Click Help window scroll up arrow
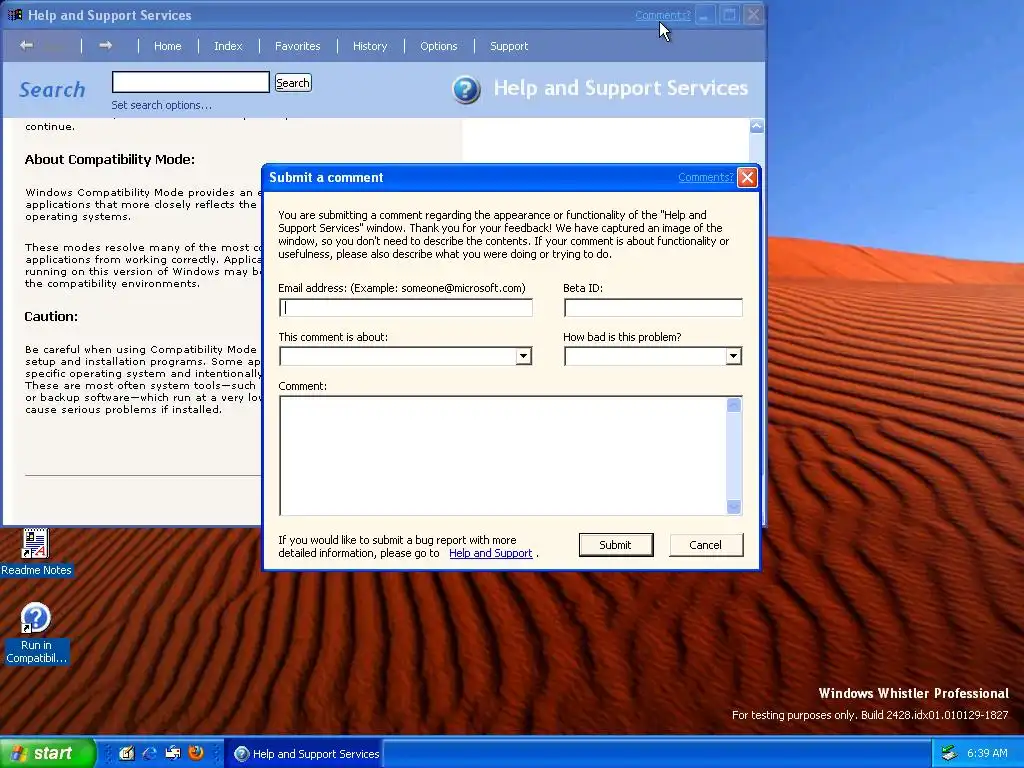This screenshot has width=1024, height=768. click(757, 126)
